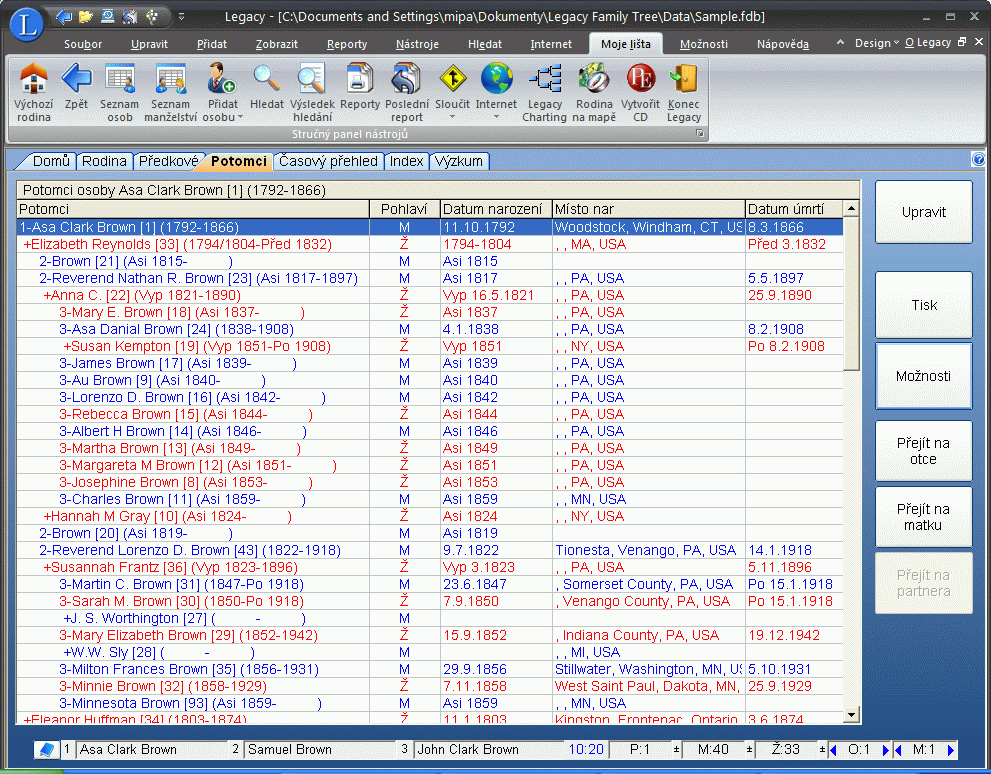Switch to the Předkové view tab
Image resolution: width=991 pixels, height=774 pixels.
point(168,161)
